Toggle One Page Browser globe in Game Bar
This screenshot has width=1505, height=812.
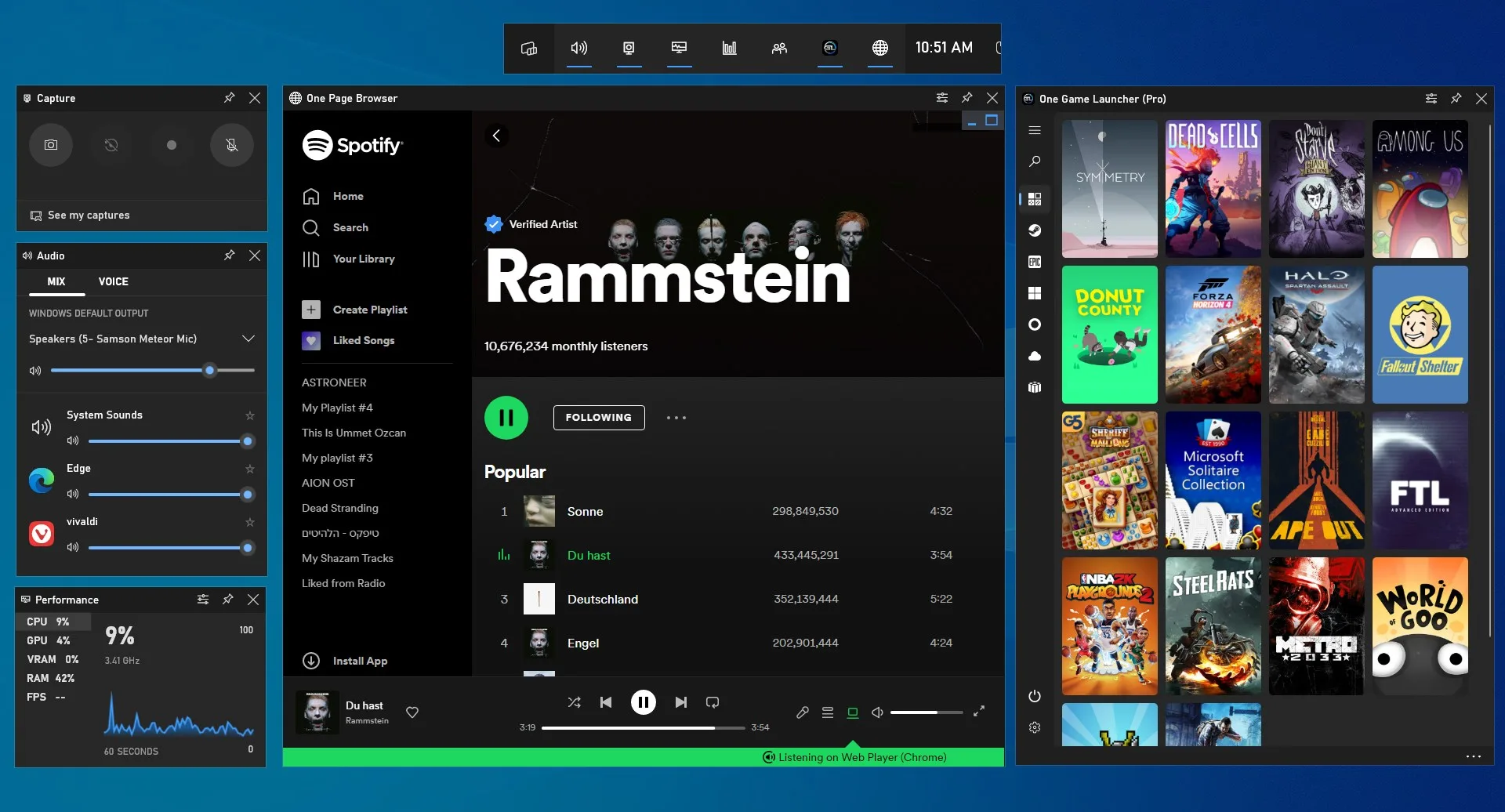tap(880, 49)
